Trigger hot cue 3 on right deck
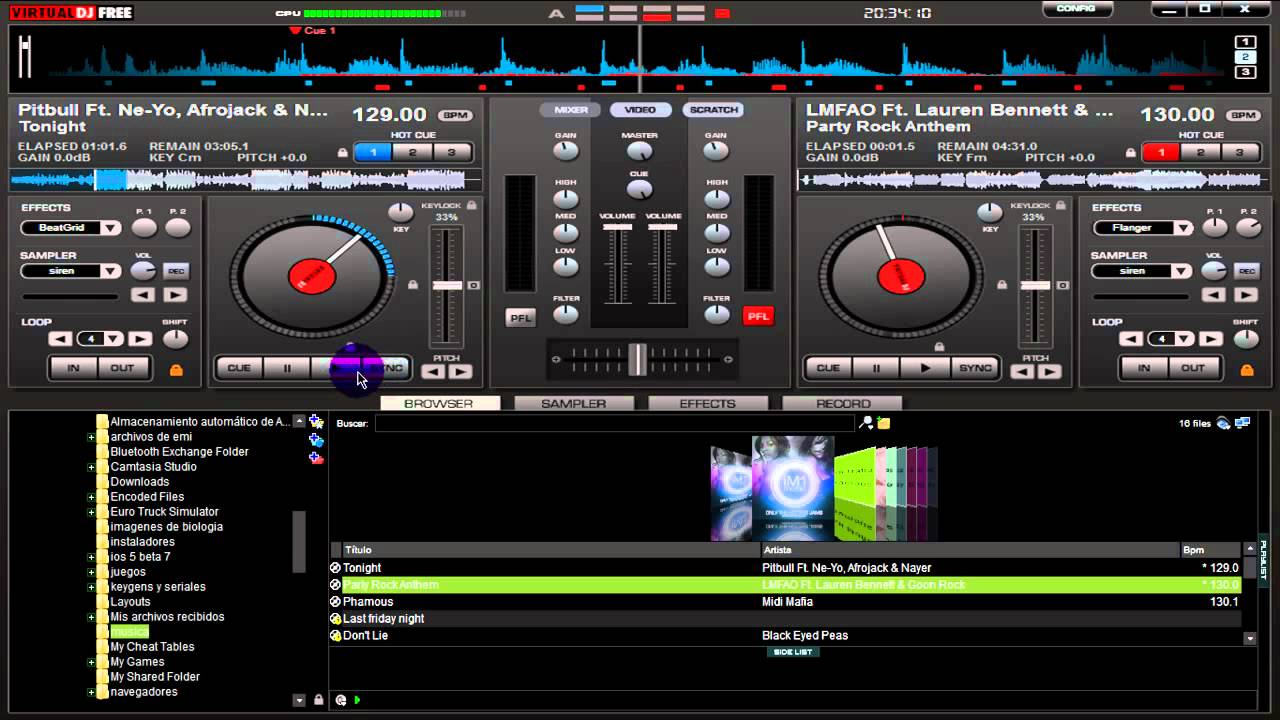Screen dimensions: 1280x720 [1239, 153]
